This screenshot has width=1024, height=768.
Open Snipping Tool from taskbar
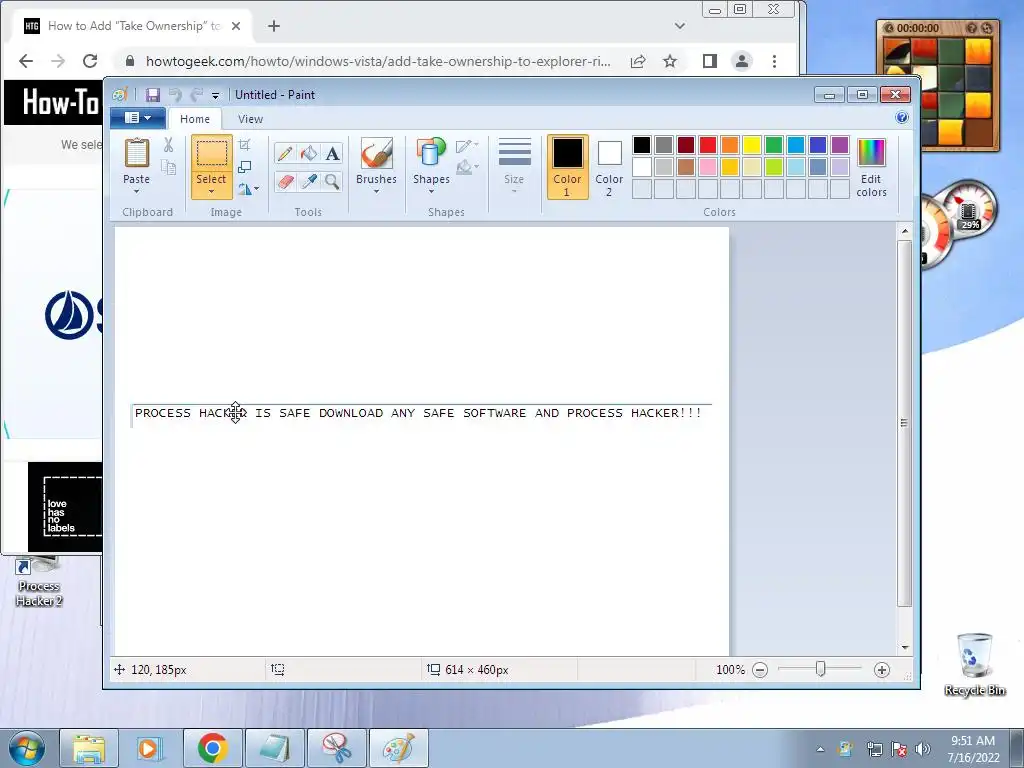pos(337,748)
